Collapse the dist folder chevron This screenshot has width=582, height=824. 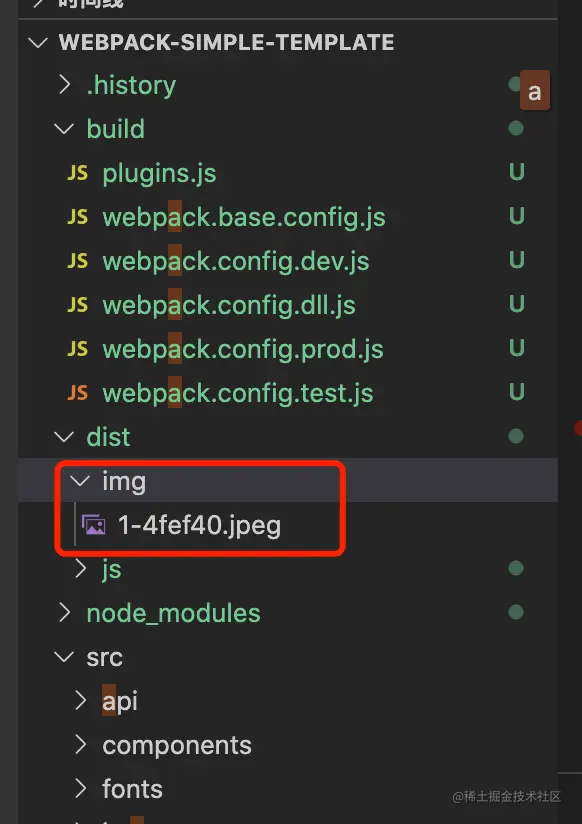[64, 437]
